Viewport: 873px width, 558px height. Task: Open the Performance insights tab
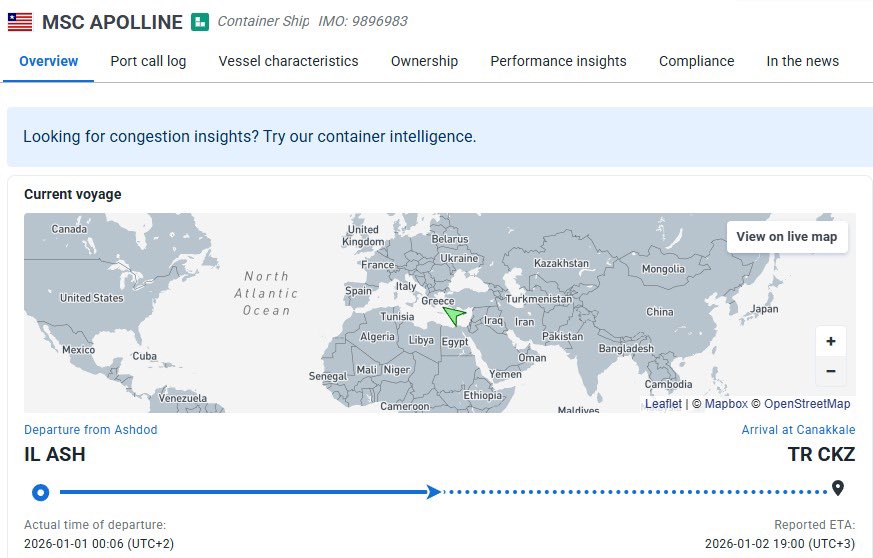[558, 61]
